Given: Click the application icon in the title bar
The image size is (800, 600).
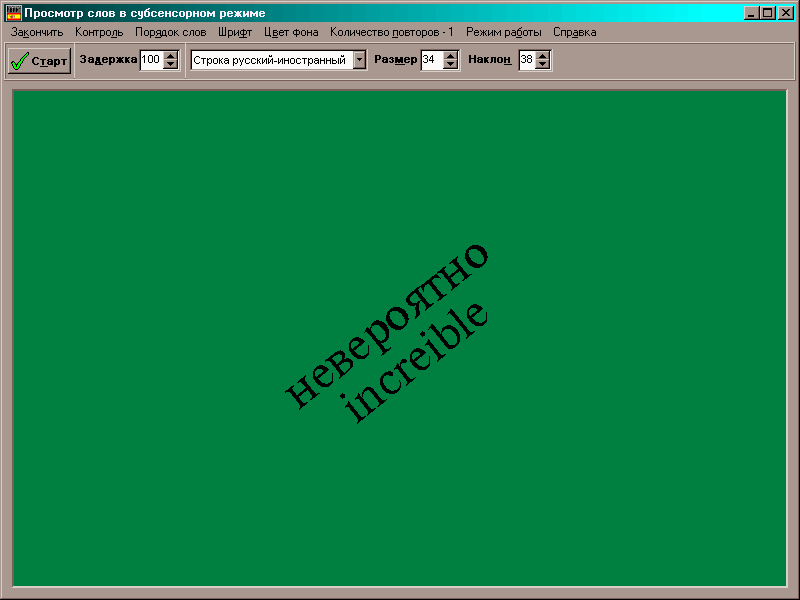Looking at the screenshot, I should click(14, 13).
